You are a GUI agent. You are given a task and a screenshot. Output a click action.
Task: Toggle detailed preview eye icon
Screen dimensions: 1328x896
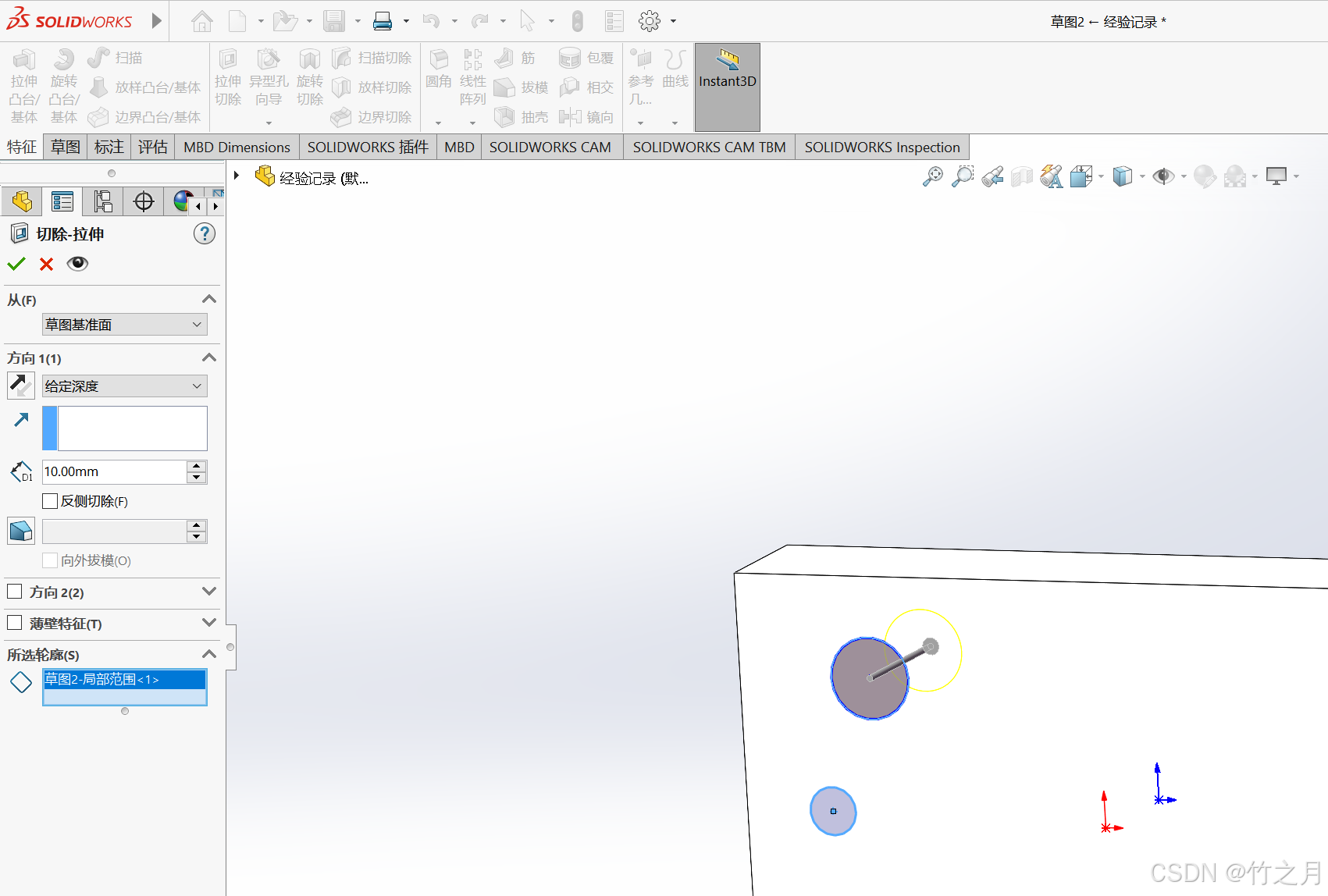pos(77,264)
